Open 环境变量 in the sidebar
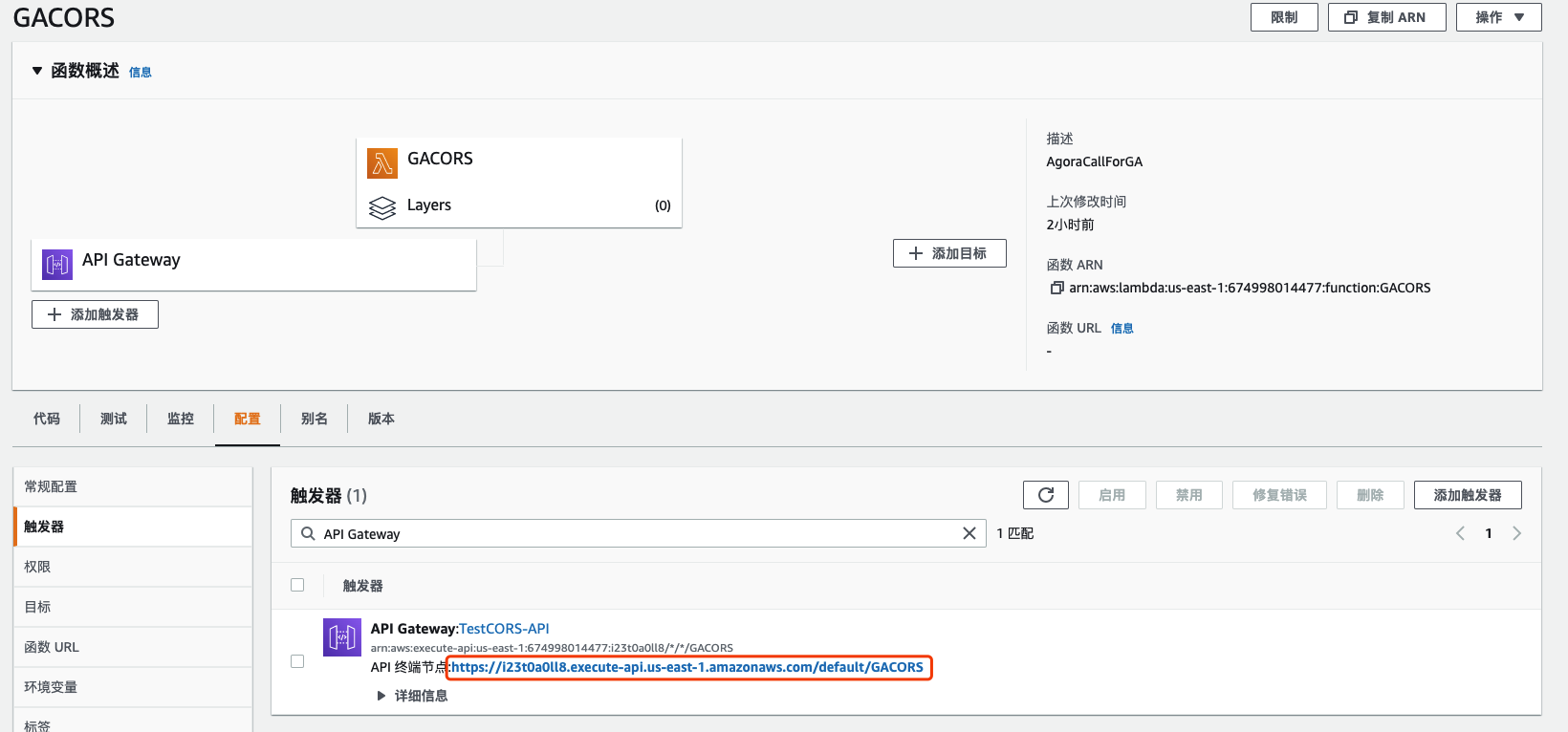1568x732 pixels. click(133, 687)
